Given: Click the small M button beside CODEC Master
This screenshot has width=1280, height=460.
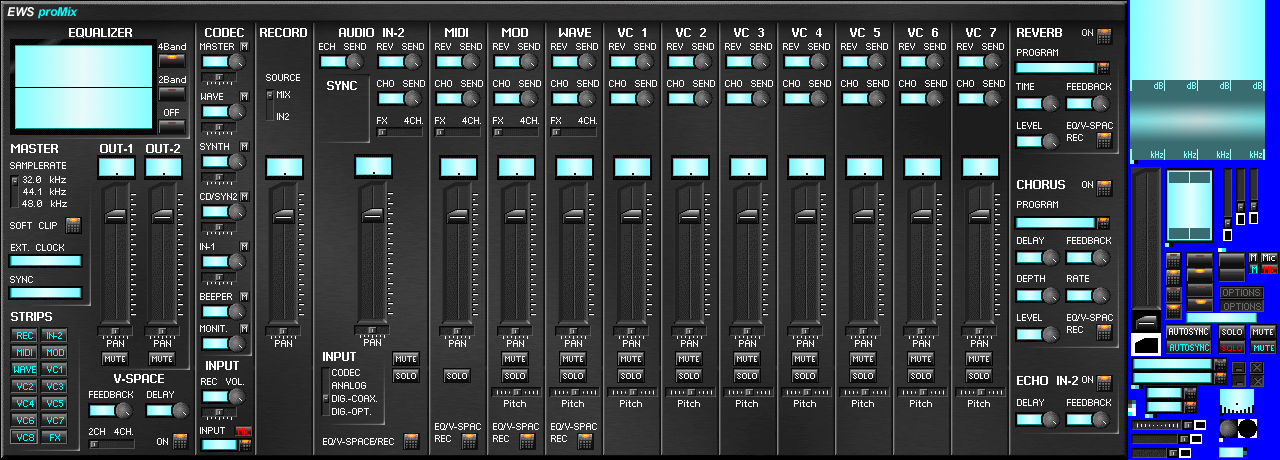Looking at the screenshot, I should click(x=244, y=47).
